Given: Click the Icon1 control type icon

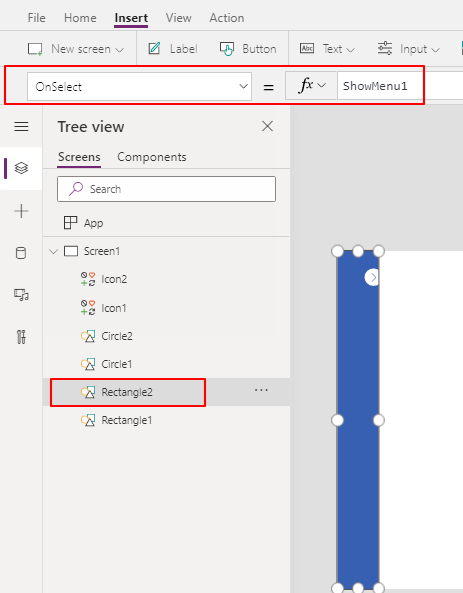Looking at the screenshot, I should [88, 307].
